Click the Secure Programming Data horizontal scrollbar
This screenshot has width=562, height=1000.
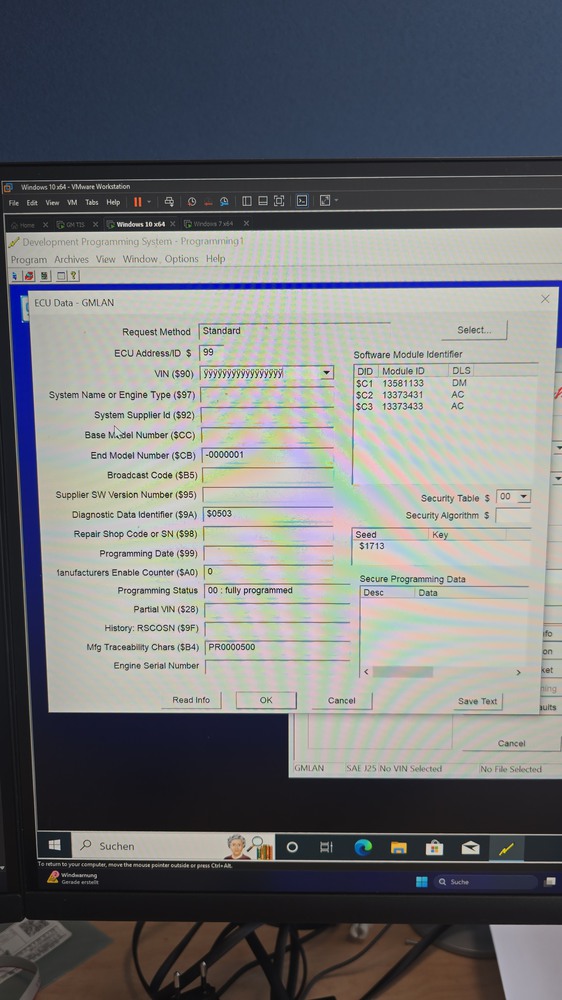coord(442,672)
